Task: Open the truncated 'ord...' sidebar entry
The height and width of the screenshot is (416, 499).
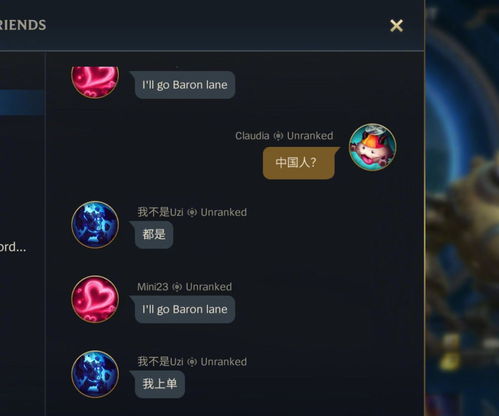Action: click(13, 247)
